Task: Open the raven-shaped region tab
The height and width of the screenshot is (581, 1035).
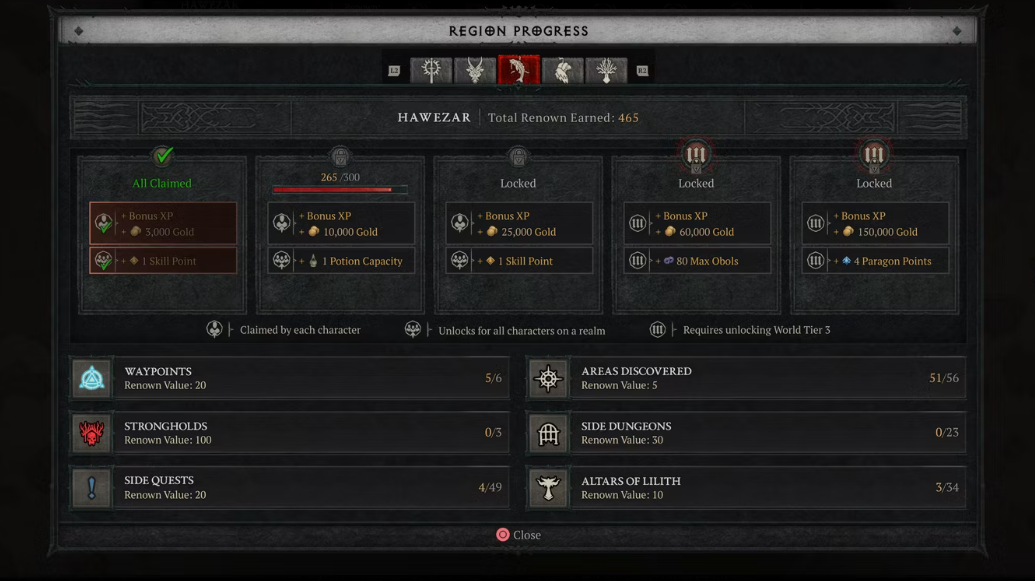Action: point(562,70)
